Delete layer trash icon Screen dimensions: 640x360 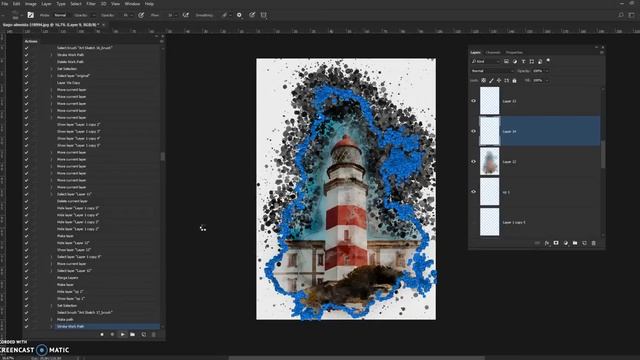coord(593,243)
